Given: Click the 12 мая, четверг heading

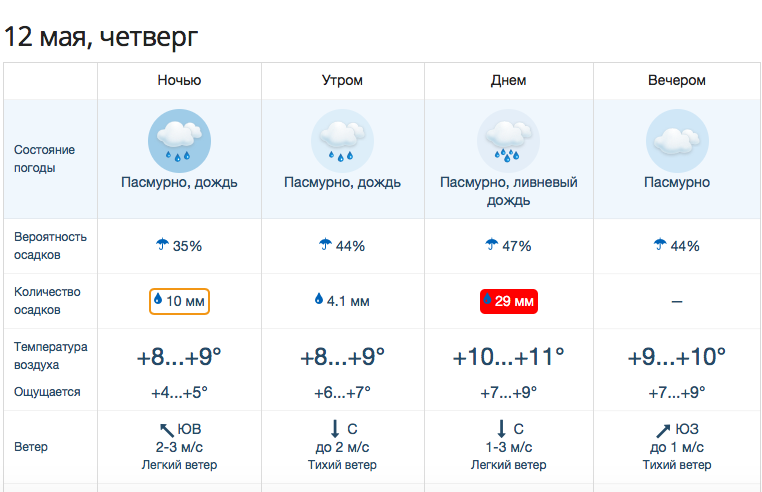Looking at the screenshot, I should [x=101, y=37].
